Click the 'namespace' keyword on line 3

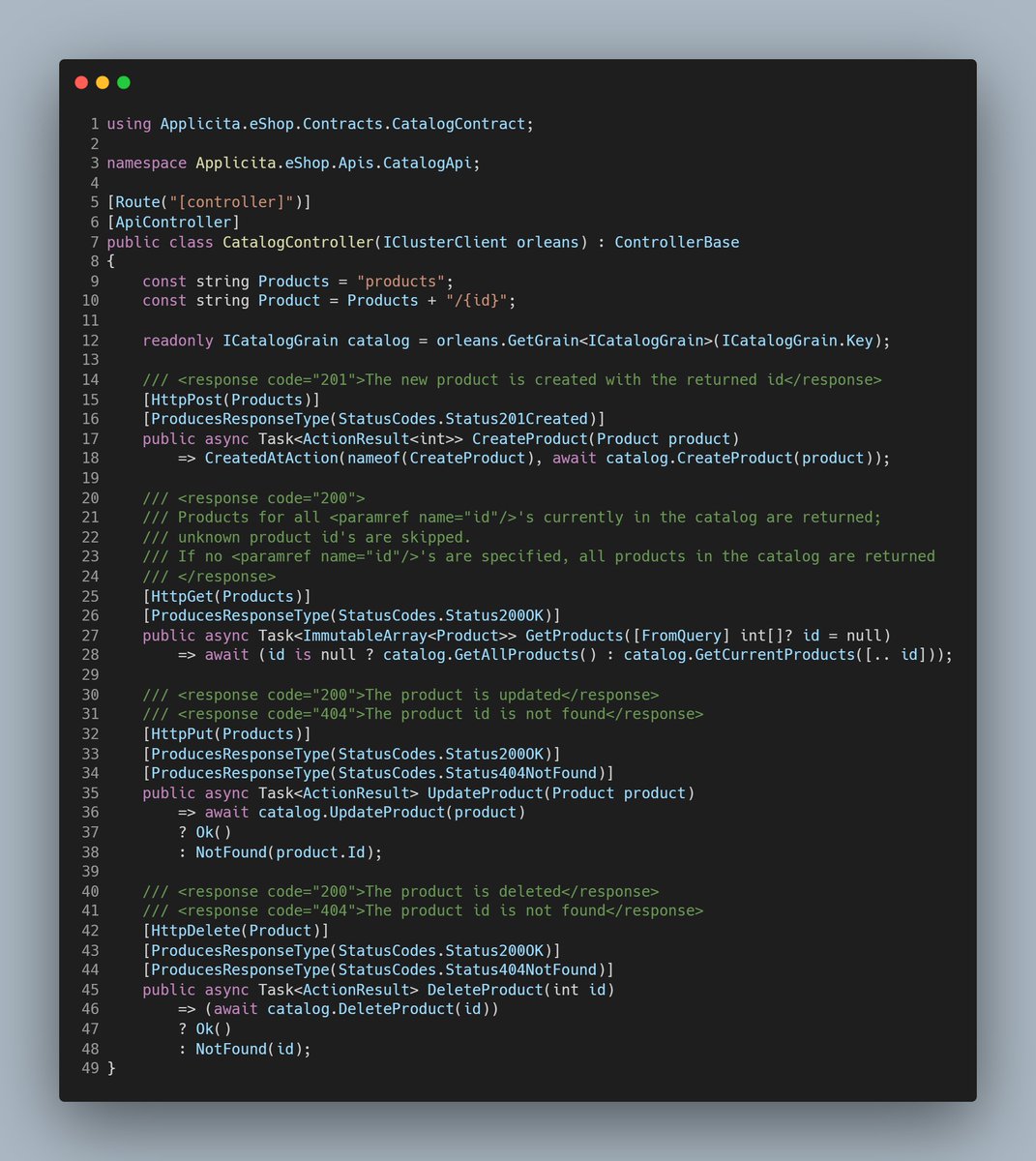point(146,164)
